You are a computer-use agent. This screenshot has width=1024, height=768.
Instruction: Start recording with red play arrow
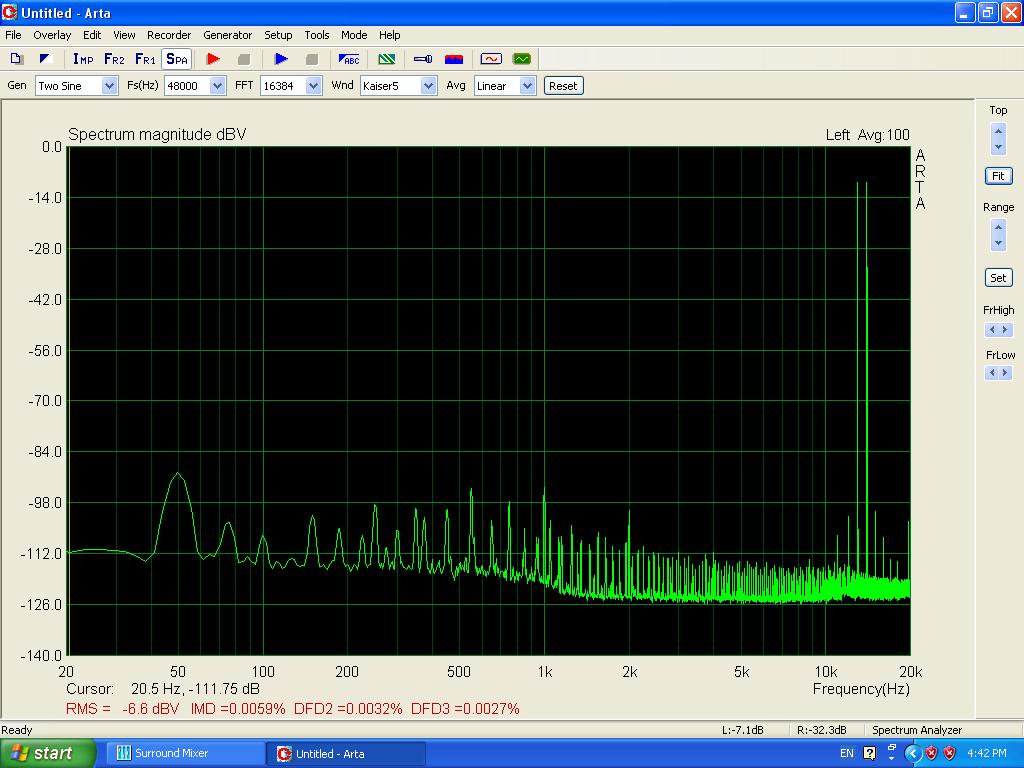click(x=213, y=59)
